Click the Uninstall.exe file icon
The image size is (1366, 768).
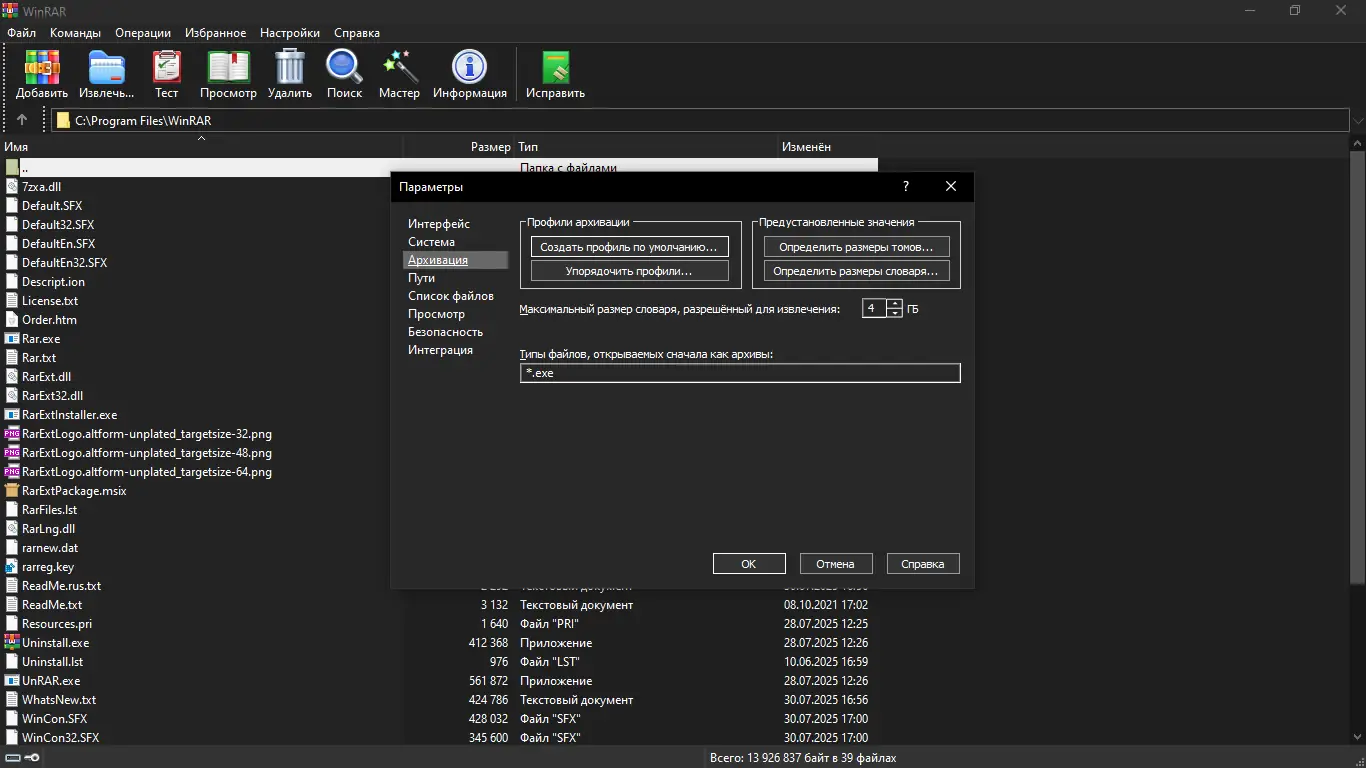point(12,643)
